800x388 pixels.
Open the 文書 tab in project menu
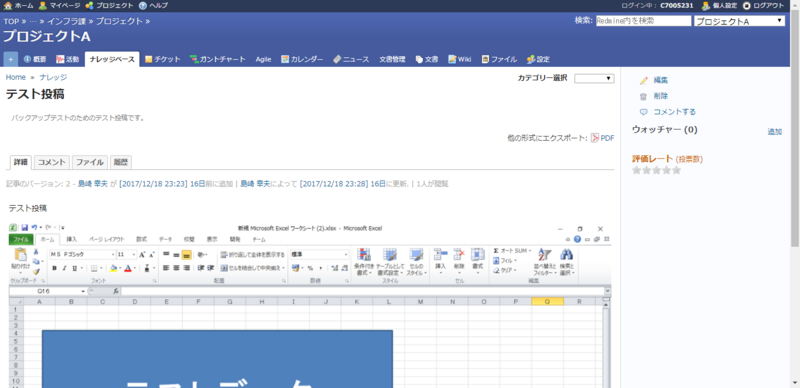pos(427,59)
